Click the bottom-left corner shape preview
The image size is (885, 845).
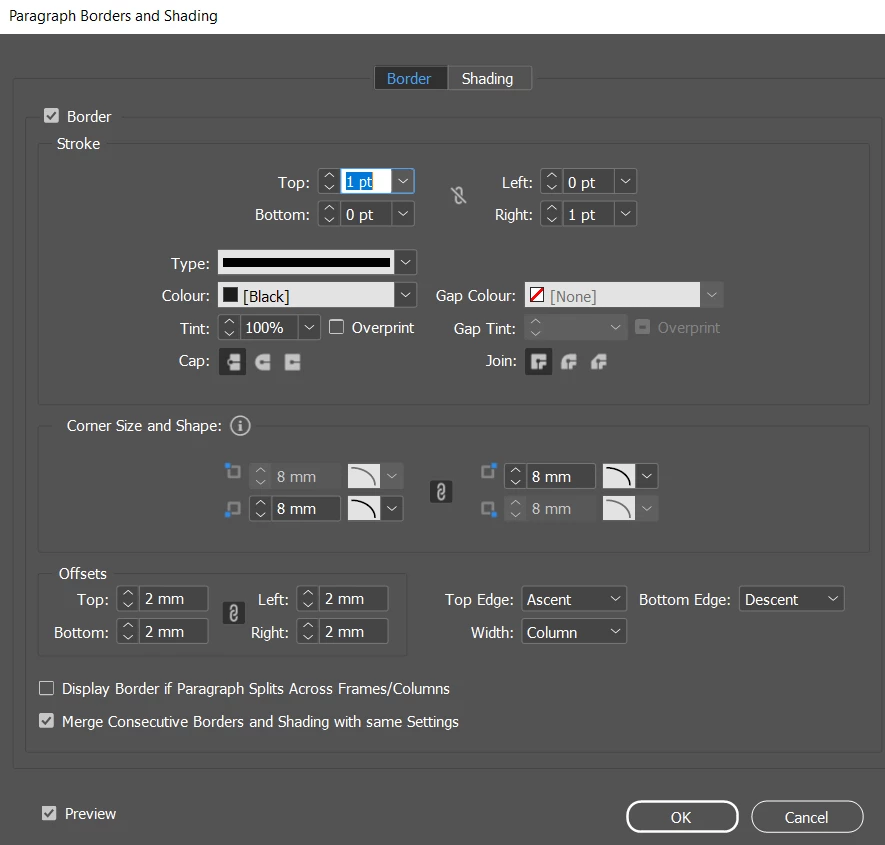(x=363, y=509)
